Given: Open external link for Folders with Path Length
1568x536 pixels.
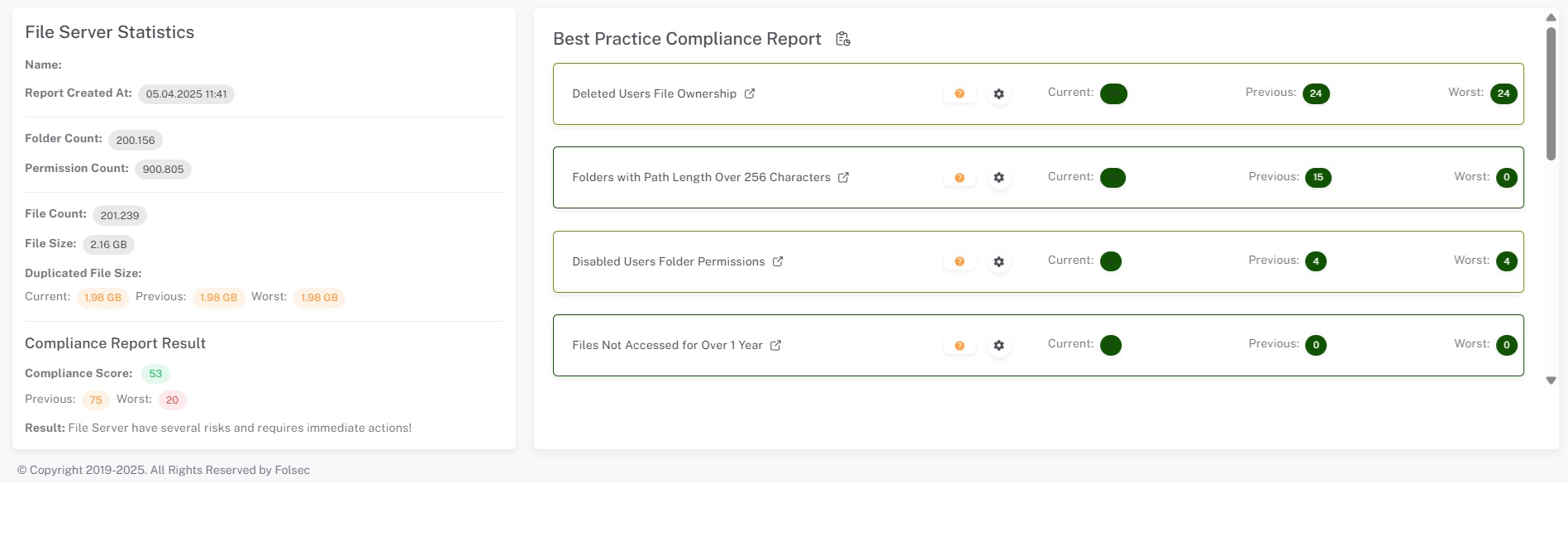Looking at the screenshot, I should (843, 177).
